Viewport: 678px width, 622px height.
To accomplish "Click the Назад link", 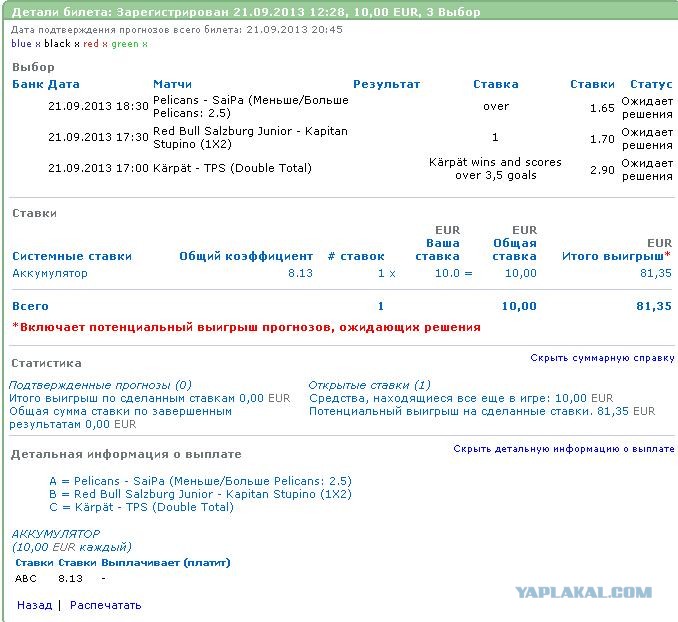I will [35, 605].
